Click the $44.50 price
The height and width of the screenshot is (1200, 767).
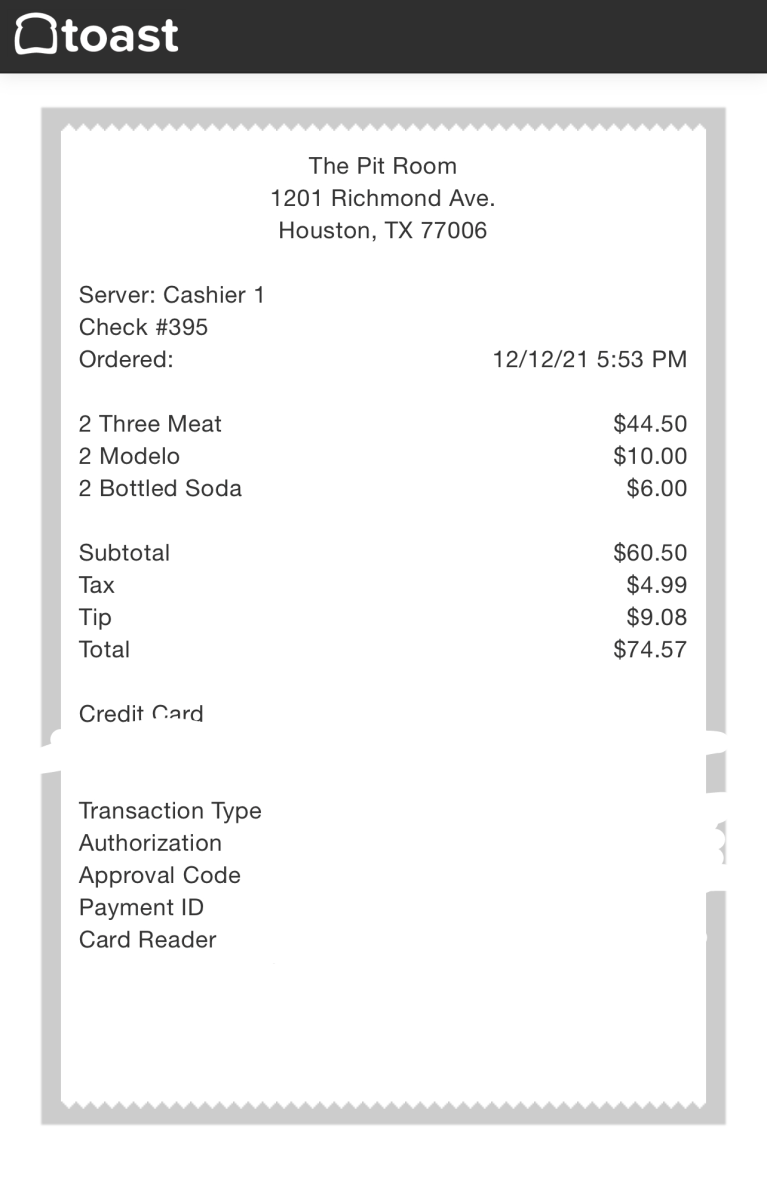[x=650, y=424]
